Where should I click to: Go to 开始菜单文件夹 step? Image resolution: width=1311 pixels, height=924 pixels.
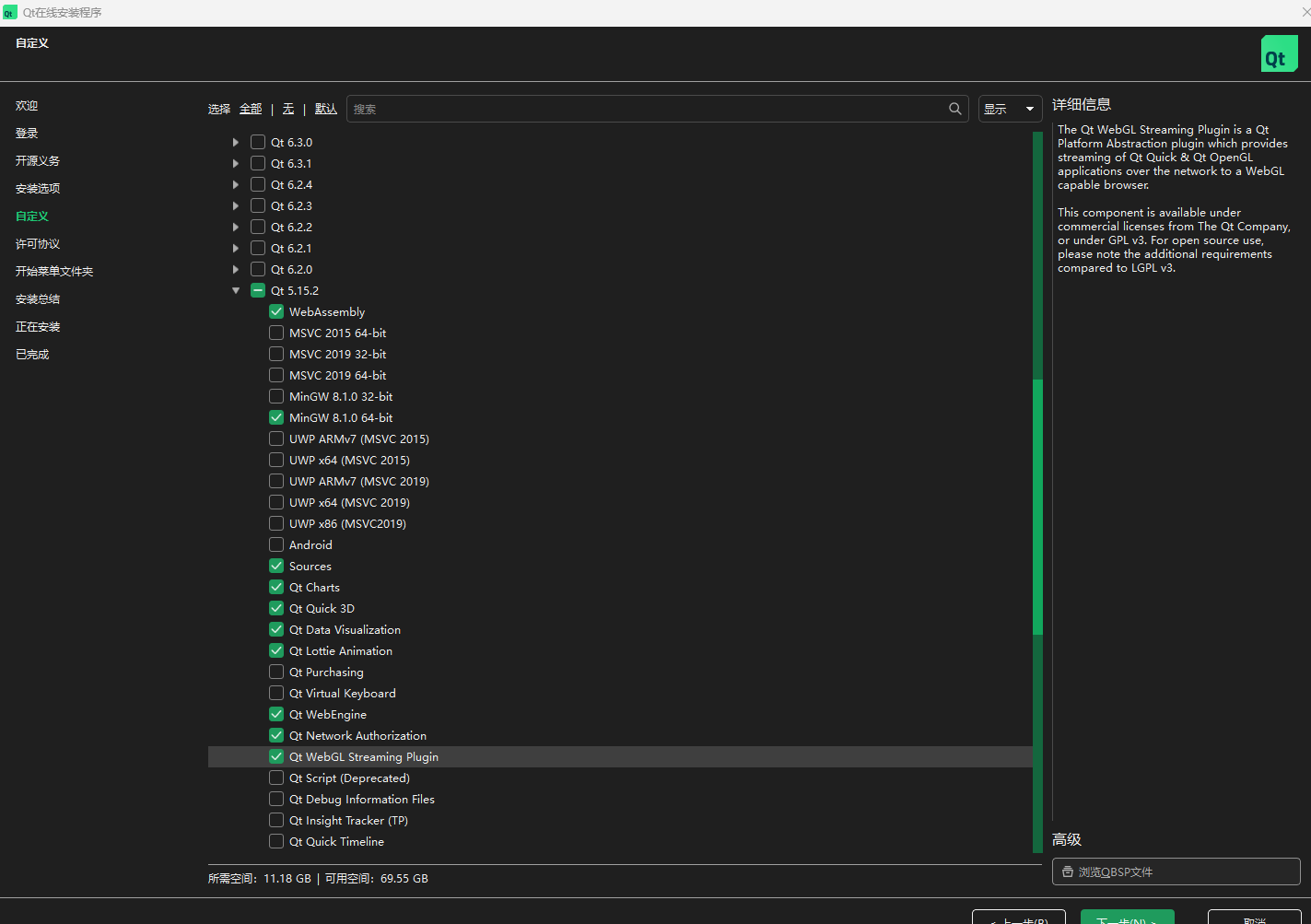(x=54, y=272)
